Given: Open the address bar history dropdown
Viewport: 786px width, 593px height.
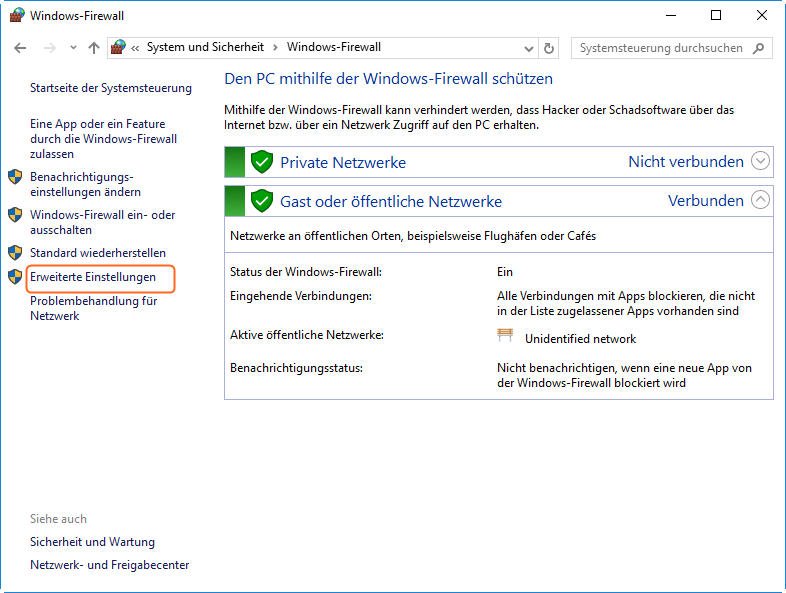Looking at the screenshot, I should [528, 49].
